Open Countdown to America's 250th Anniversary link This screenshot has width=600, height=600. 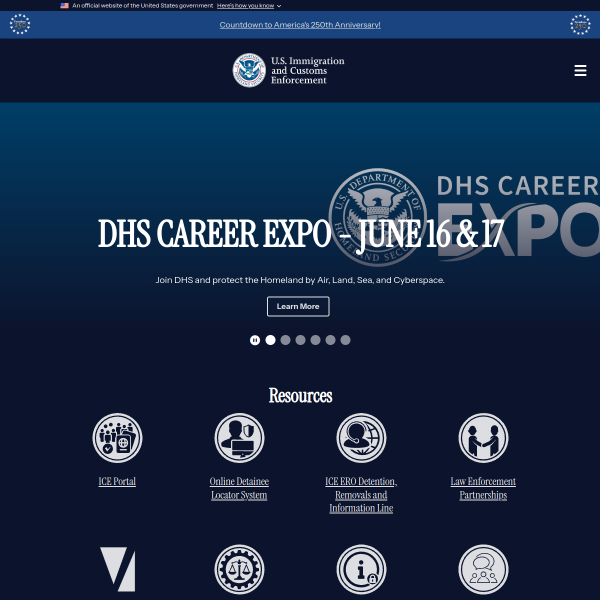(300, 25)
